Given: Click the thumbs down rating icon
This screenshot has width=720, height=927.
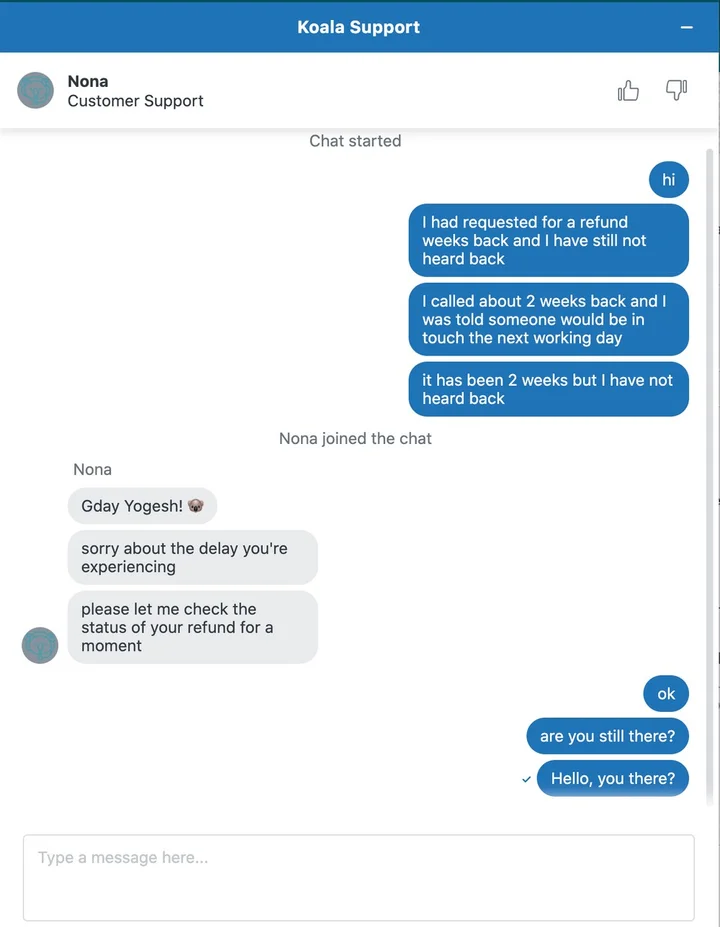Looking at the screenshot, I should point(677,91).
